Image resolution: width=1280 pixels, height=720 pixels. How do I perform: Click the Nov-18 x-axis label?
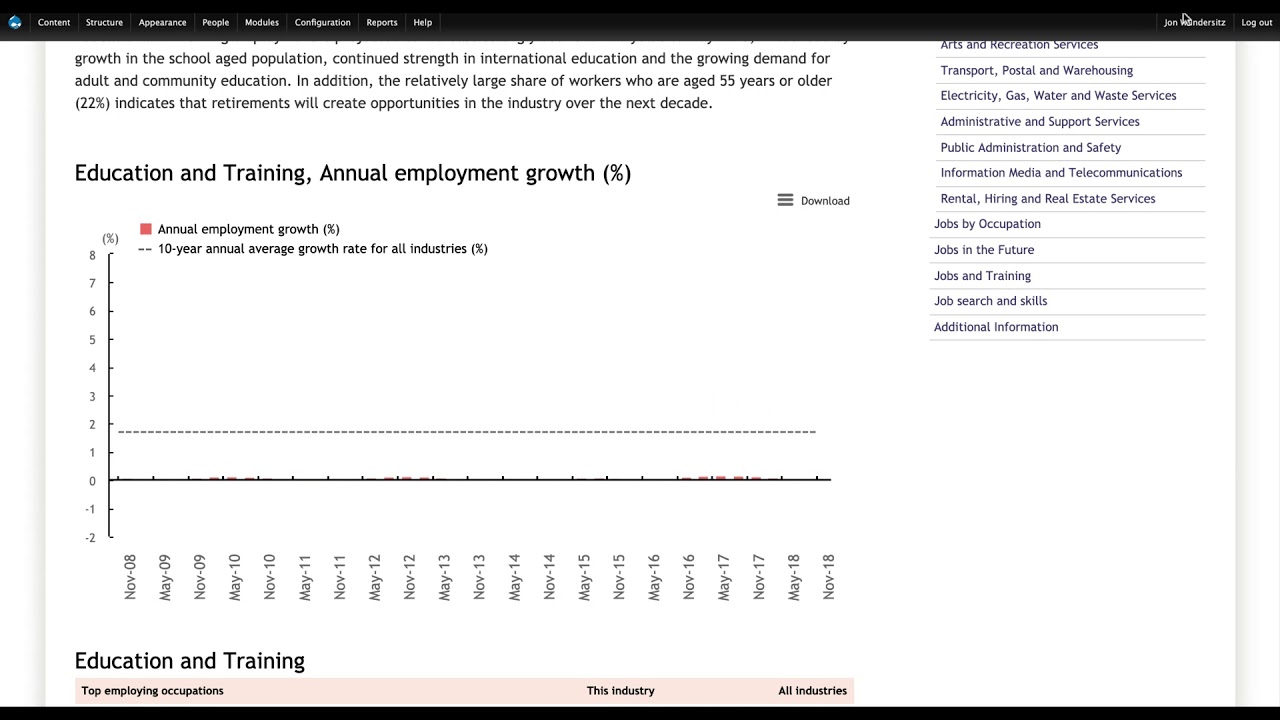tap(828, 577)
